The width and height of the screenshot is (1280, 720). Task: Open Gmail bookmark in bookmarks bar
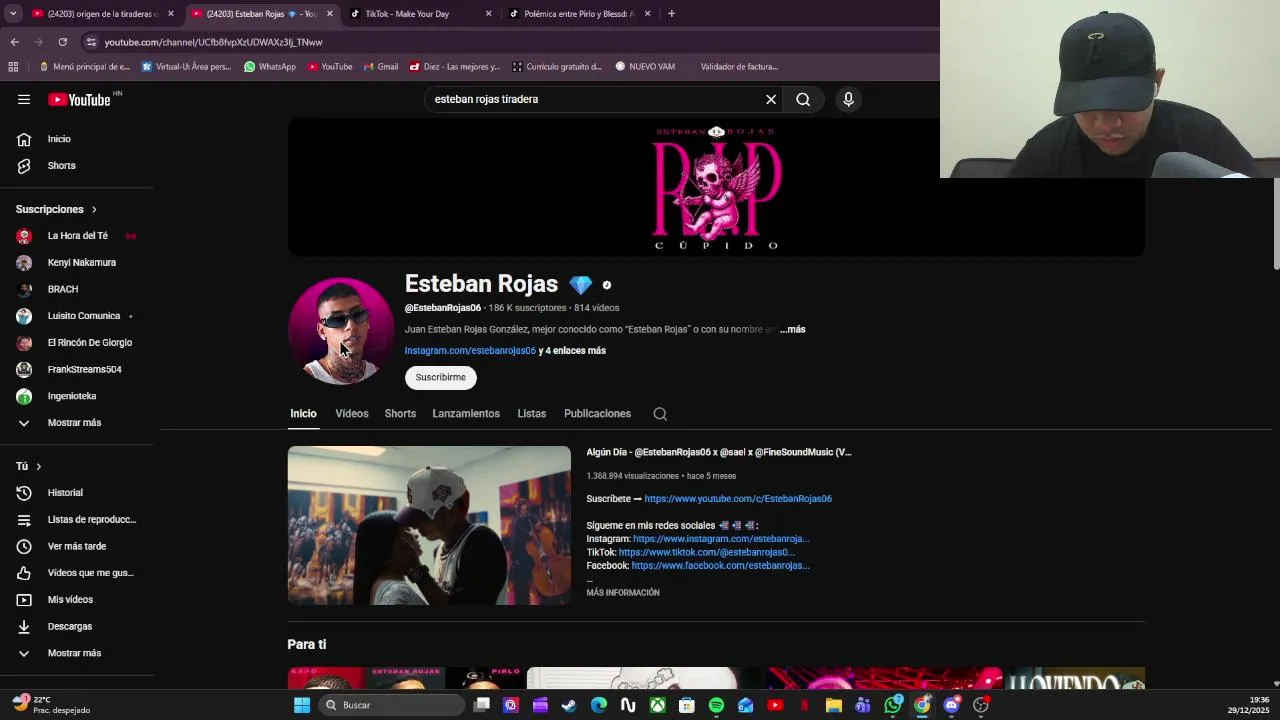pyautogui.click(x=380, y=67)
